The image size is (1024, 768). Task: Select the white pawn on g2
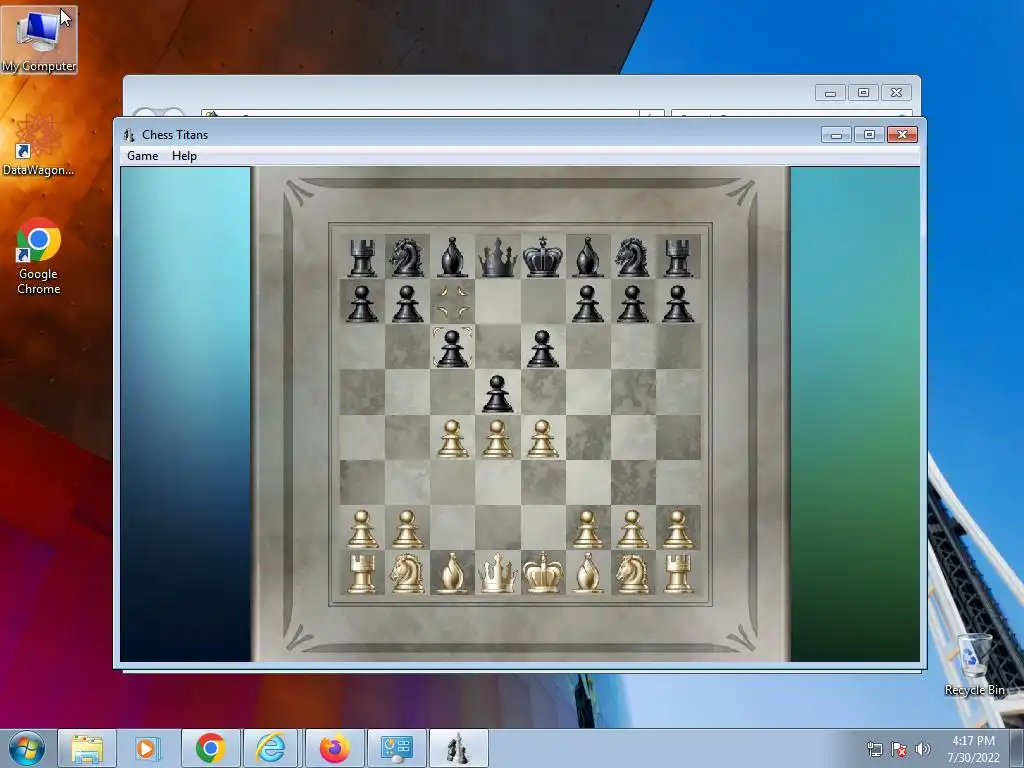point(632,529)
